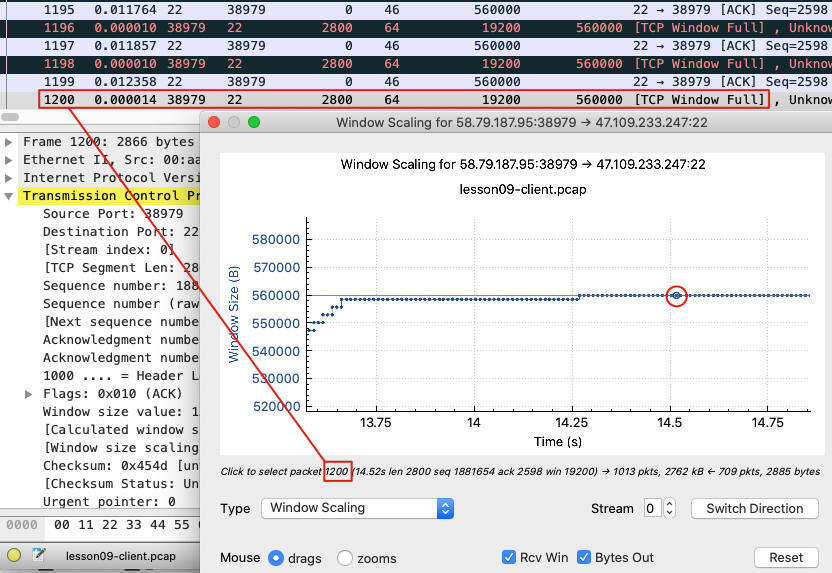The width and height of the screenshot is (832, 573).
Task: Collapse the Transmission Control Protocol section
Action: click(10, 196)
